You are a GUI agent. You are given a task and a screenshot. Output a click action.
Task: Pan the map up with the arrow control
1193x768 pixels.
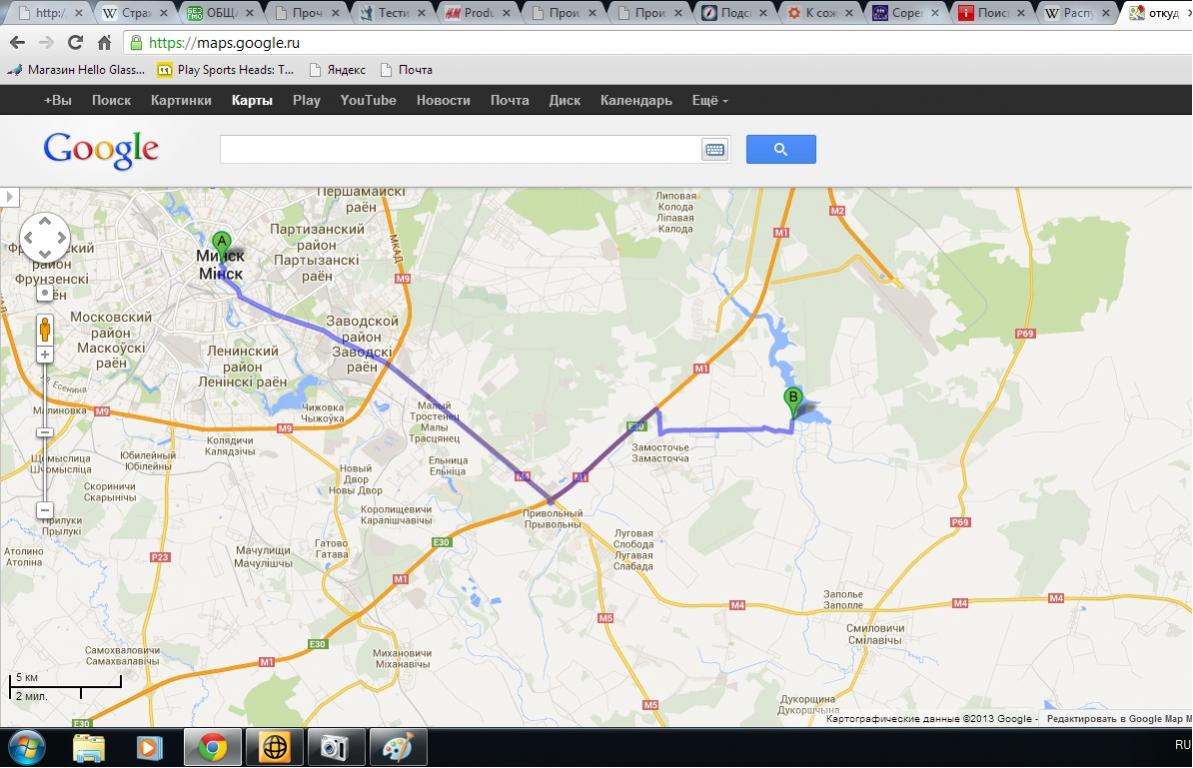45,221
